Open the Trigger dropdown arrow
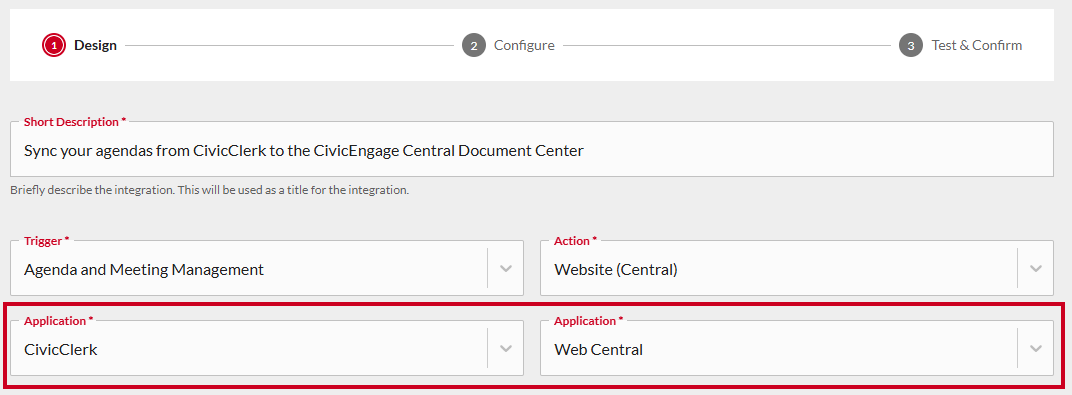1072x395 pixels. click(x=506, y=269)
